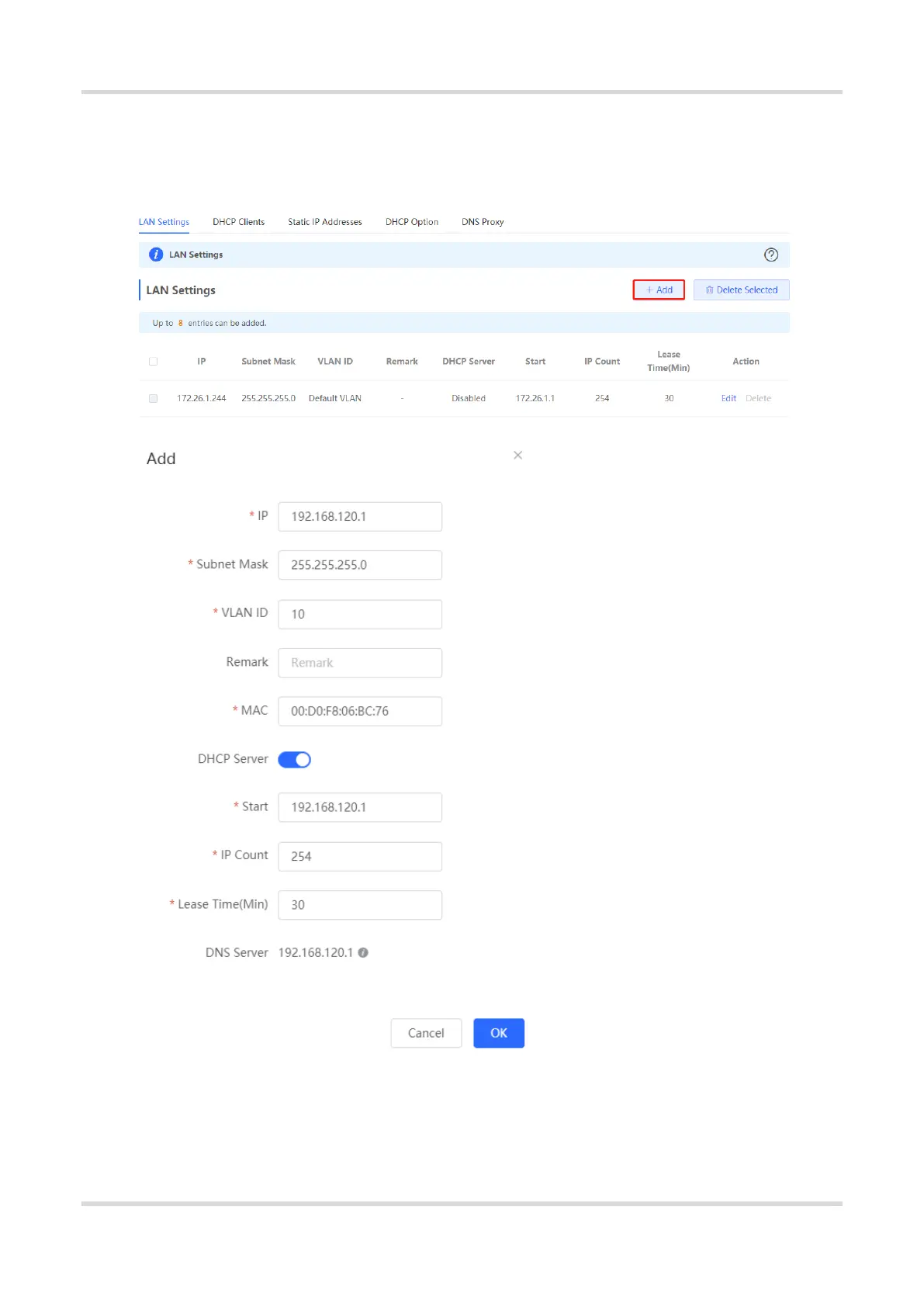Click the Subnet Mask column header

click(x=268, y=362)
